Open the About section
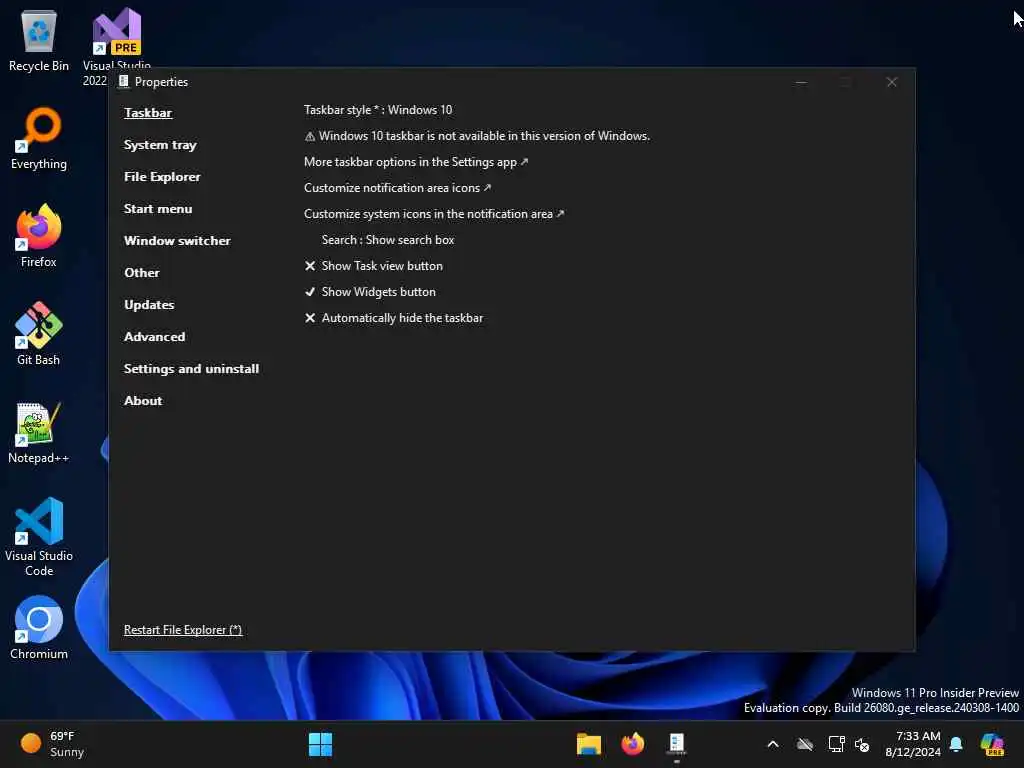The image size is (1024, 768). 143,401
